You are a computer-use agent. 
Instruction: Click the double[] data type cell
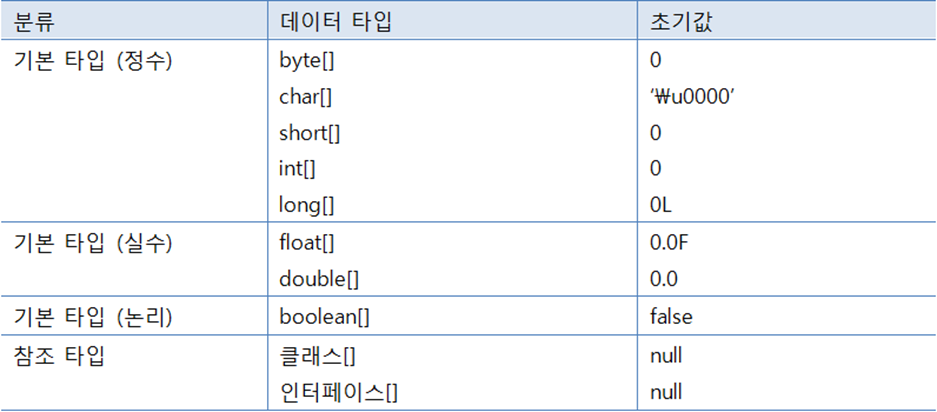click(316, 280)
